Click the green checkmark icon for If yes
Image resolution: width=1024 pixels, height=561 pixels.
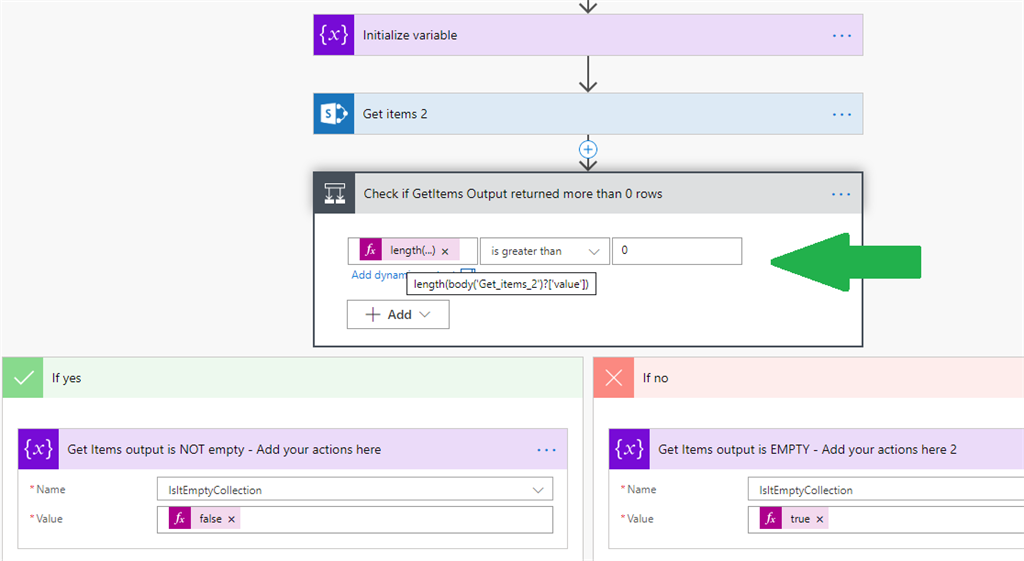click(23, 378)
